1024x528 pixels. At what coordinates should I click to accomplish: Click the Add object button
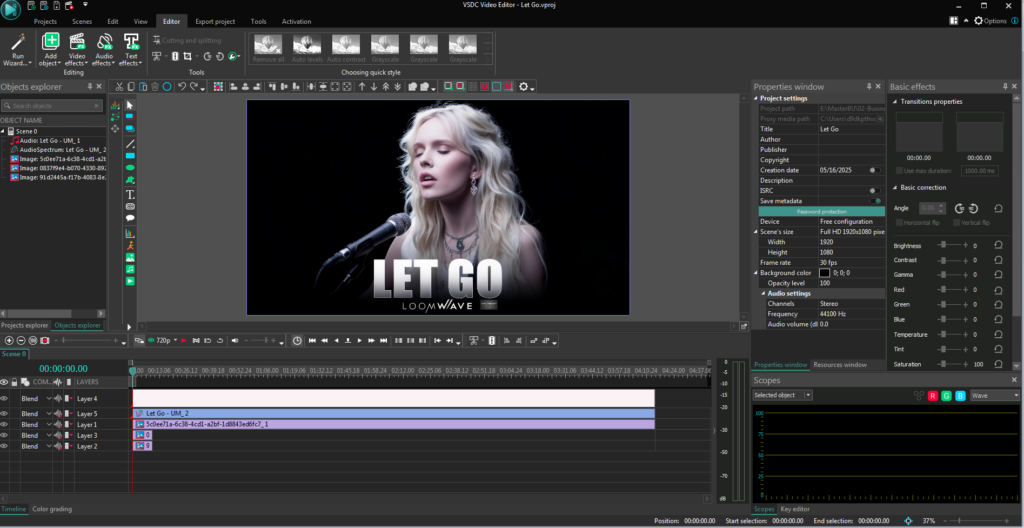(x=50, y=50)
